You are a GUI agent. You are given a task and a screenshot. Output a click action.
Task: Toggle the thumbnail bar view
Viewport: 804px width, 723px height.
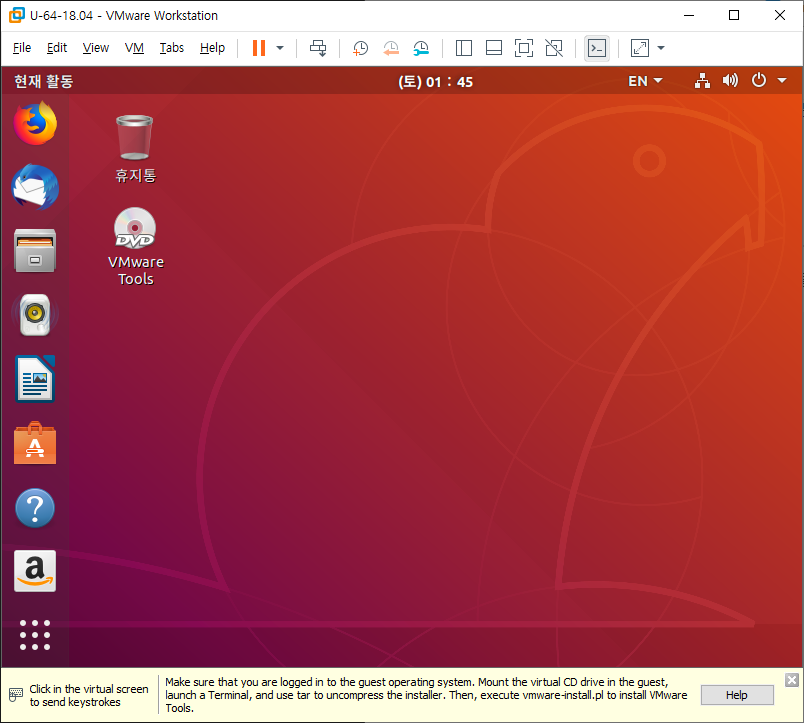494,48
